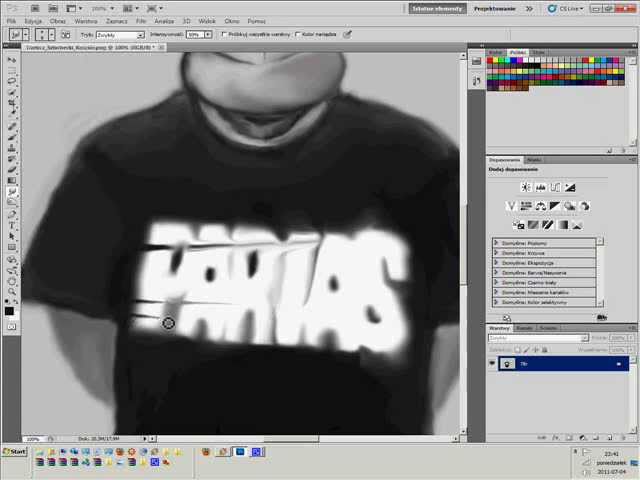The image size is (640, 480).
Task: Switch to Istotne elementy workspace
Action: 437,9
